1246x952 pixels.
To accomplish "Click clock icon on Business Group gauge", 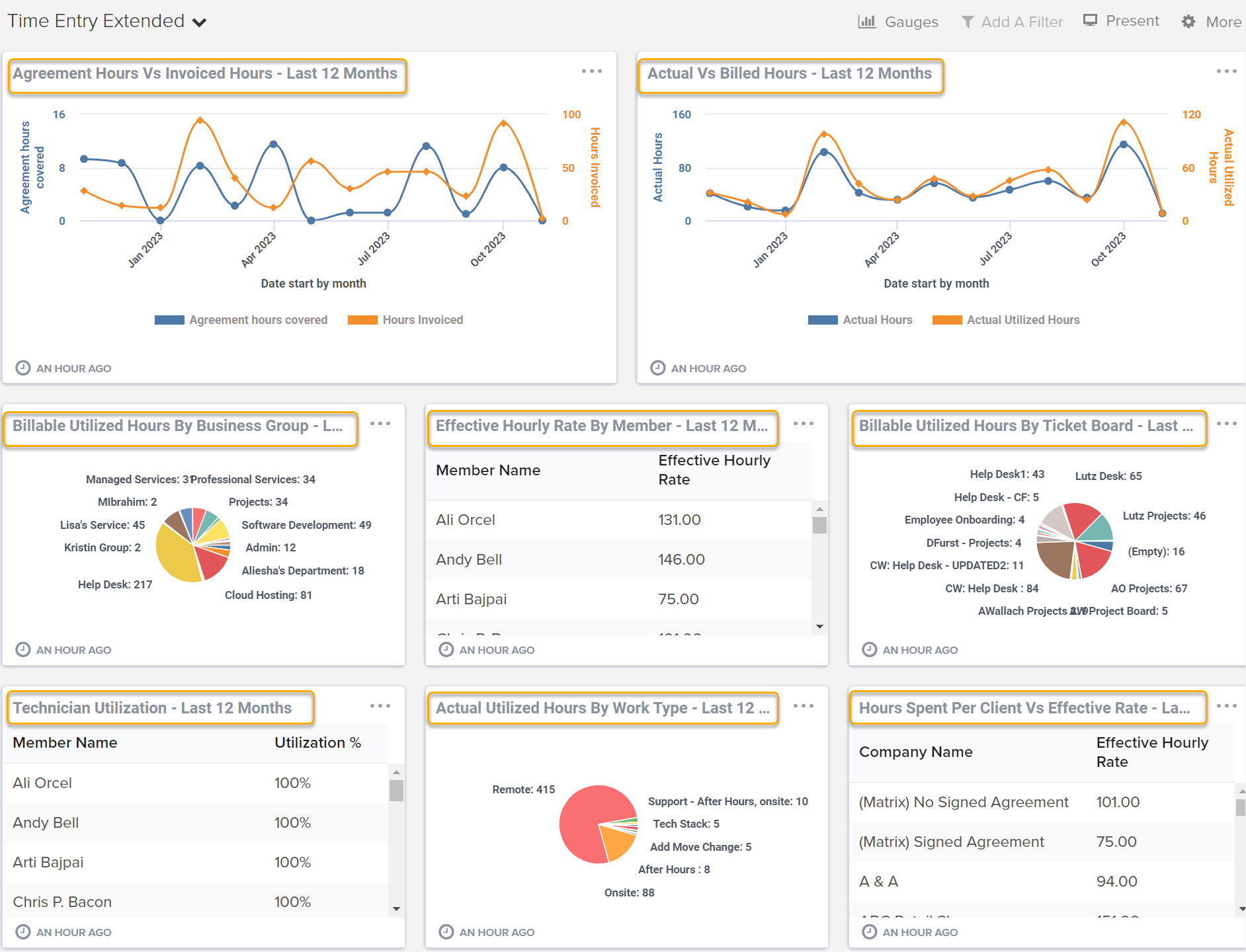I will point(23,649).
